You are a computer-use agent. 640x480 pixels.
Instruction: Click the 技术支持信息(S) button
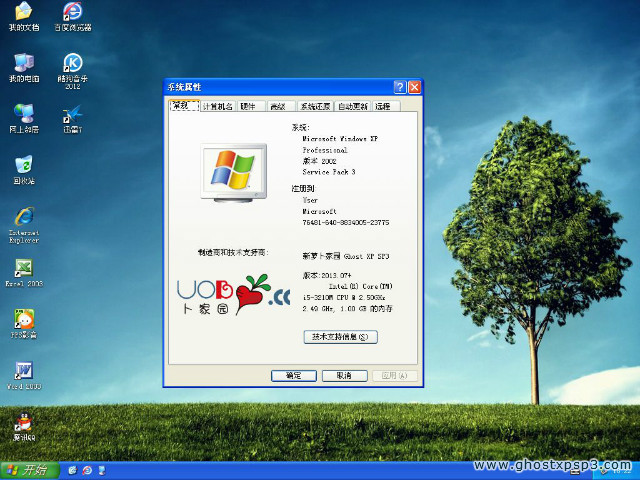click(x=340, y=337)
